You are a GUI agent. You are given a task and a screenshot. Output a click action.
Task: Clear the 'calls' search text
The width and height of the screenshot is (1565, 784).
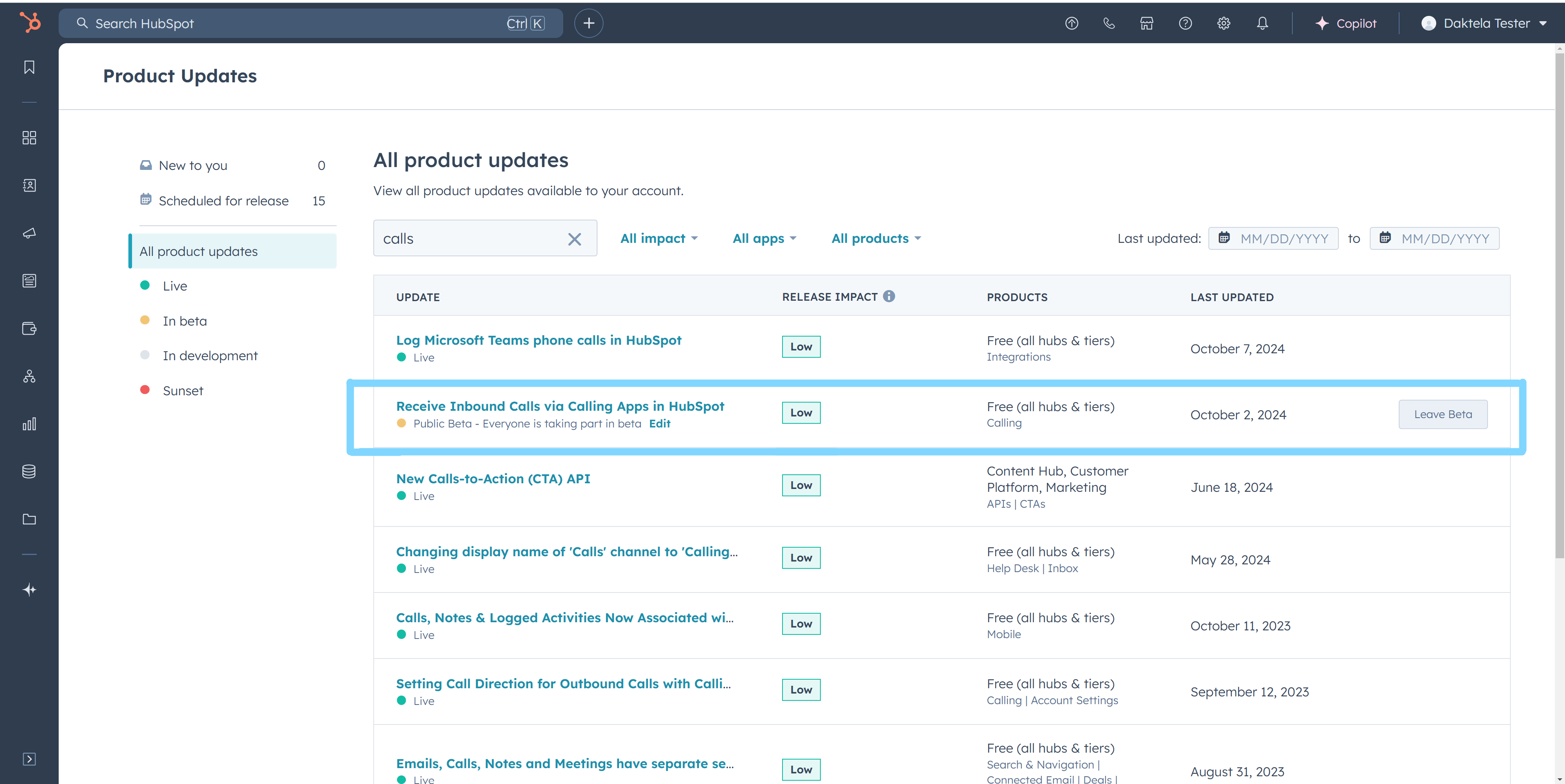[x=574, y=239]
